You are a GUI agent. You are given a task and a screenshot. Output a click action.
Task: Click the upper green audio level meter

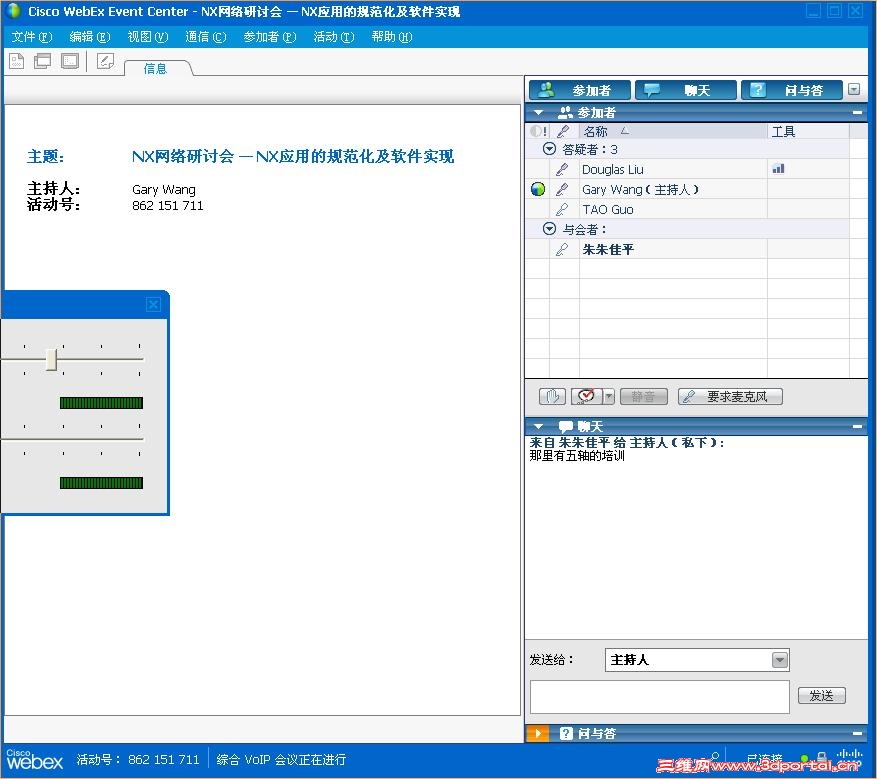[x=101, y=403]
